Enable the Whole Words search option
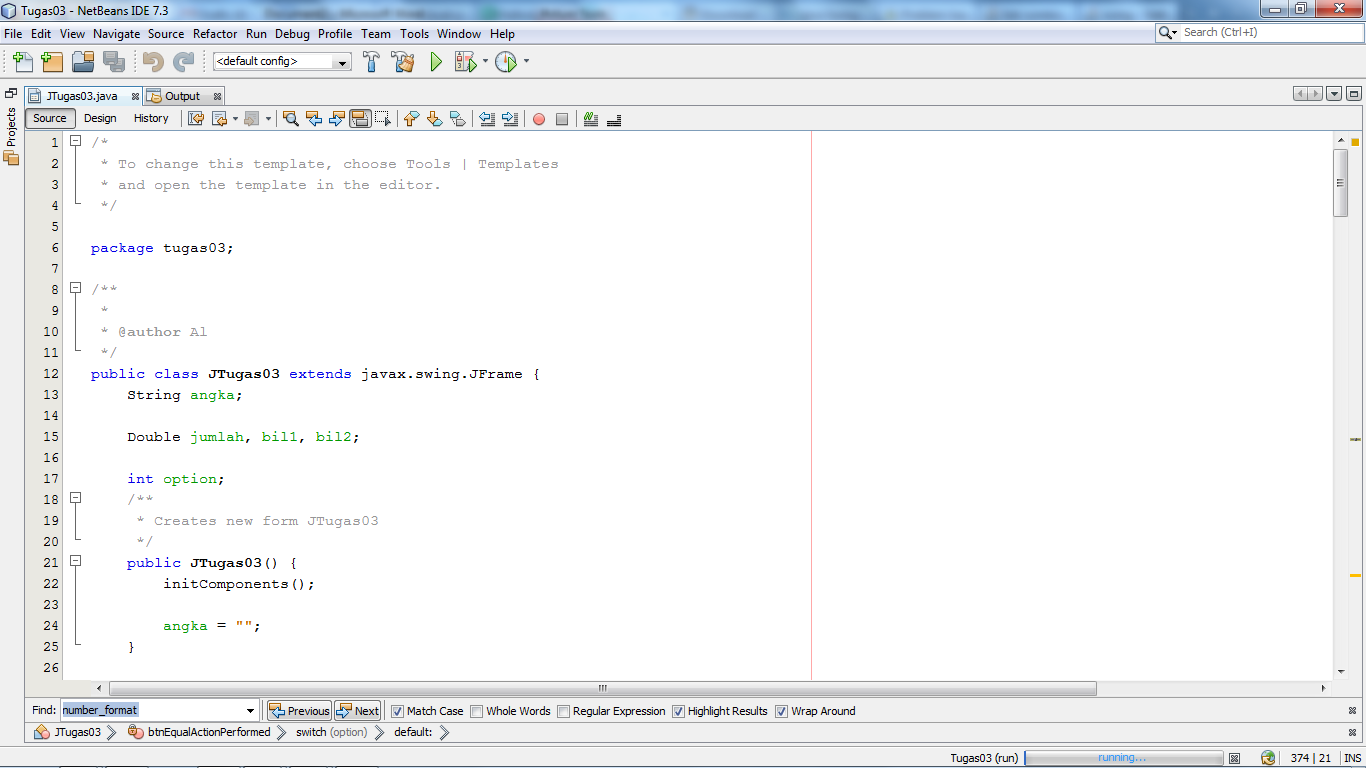This screenshot has height=768, width=1366. pyautogui.click(x=476, y=711)
